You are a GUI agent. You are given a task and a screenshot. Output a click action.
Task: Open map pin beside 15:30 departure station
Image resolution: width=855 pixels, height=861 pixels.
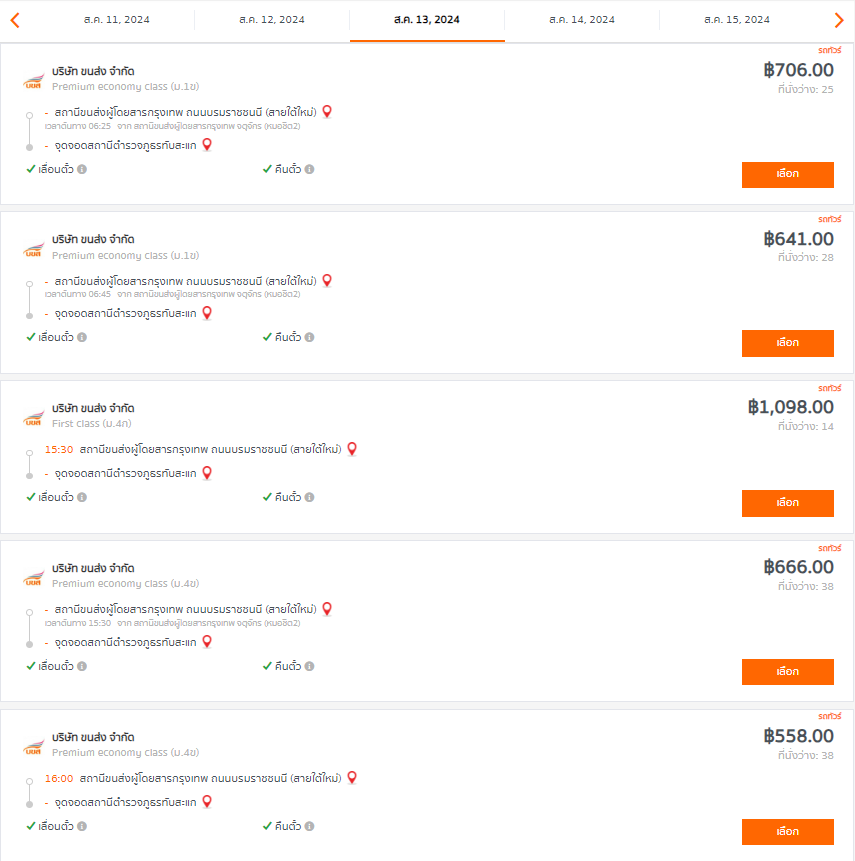(x=352, y=449)
